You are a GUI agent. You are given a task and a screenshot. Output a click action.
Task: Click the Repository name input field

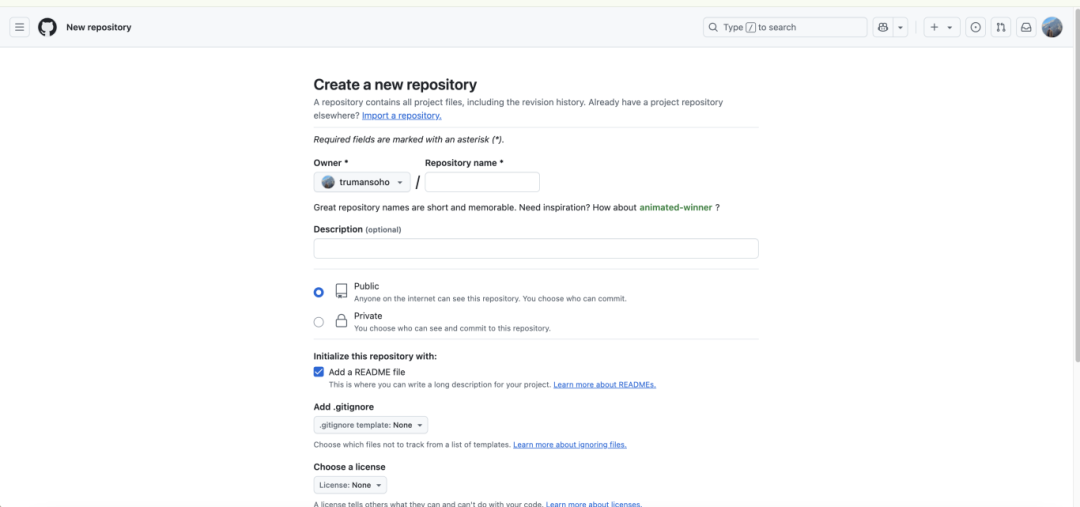tap(482, 182)
